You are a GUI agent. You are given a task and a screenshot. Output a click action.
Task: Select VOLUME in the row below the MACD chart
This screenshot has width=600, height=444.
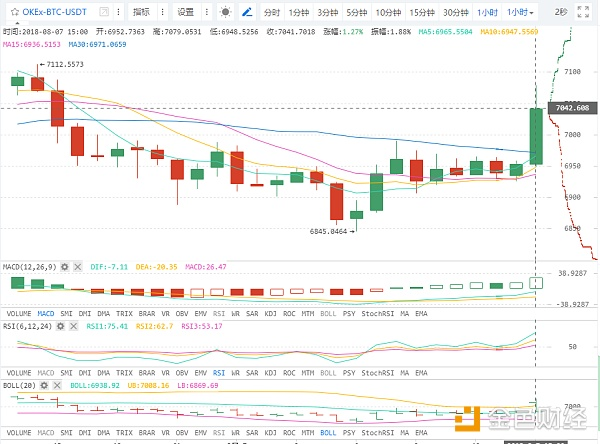(19, 313)
